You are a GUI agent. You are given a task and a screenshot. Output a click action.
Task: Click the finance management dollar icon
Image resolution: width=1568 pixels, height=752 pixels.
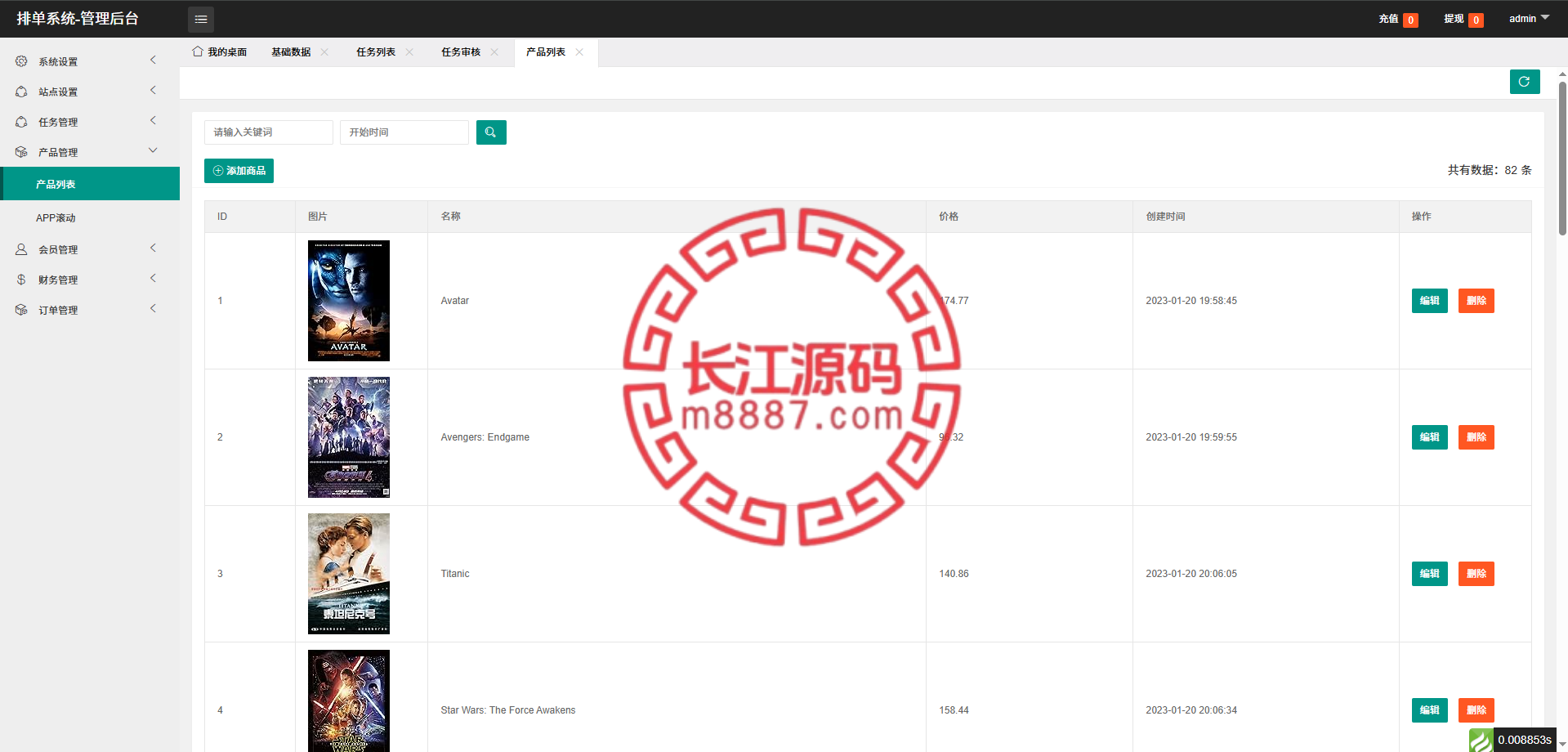21,280
